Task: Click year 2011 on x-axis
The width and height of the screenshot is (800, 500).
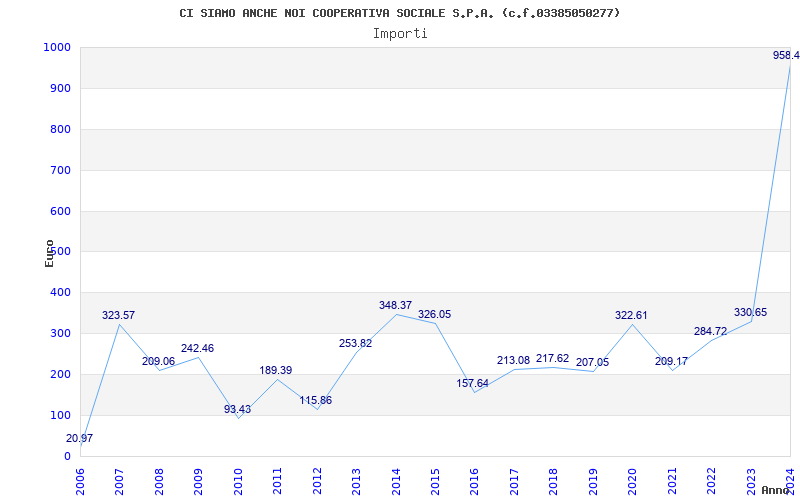Action: tap(278, 482)
